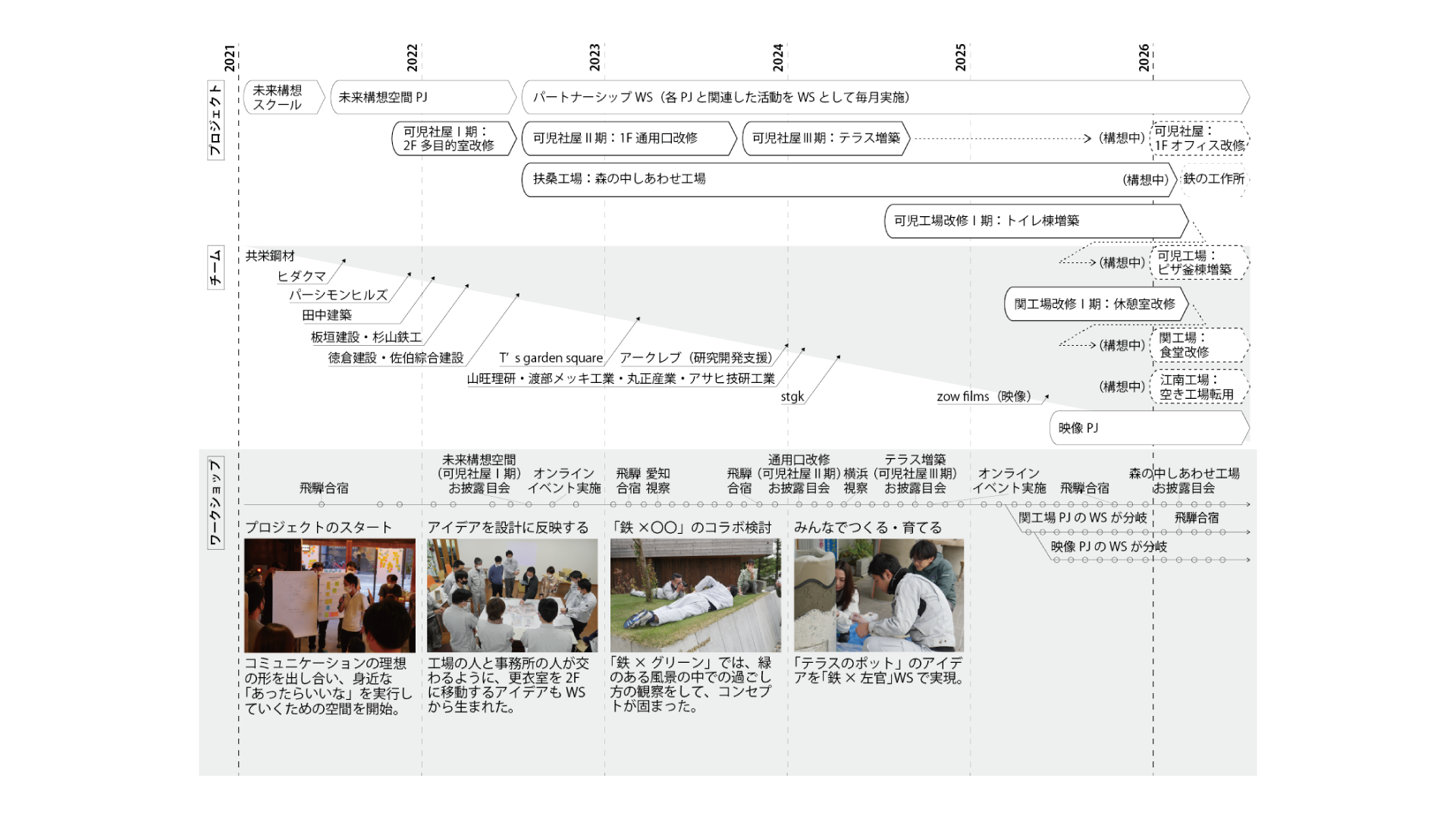
Task: Click the vertical チーム section label
Action: click(215, 268)
